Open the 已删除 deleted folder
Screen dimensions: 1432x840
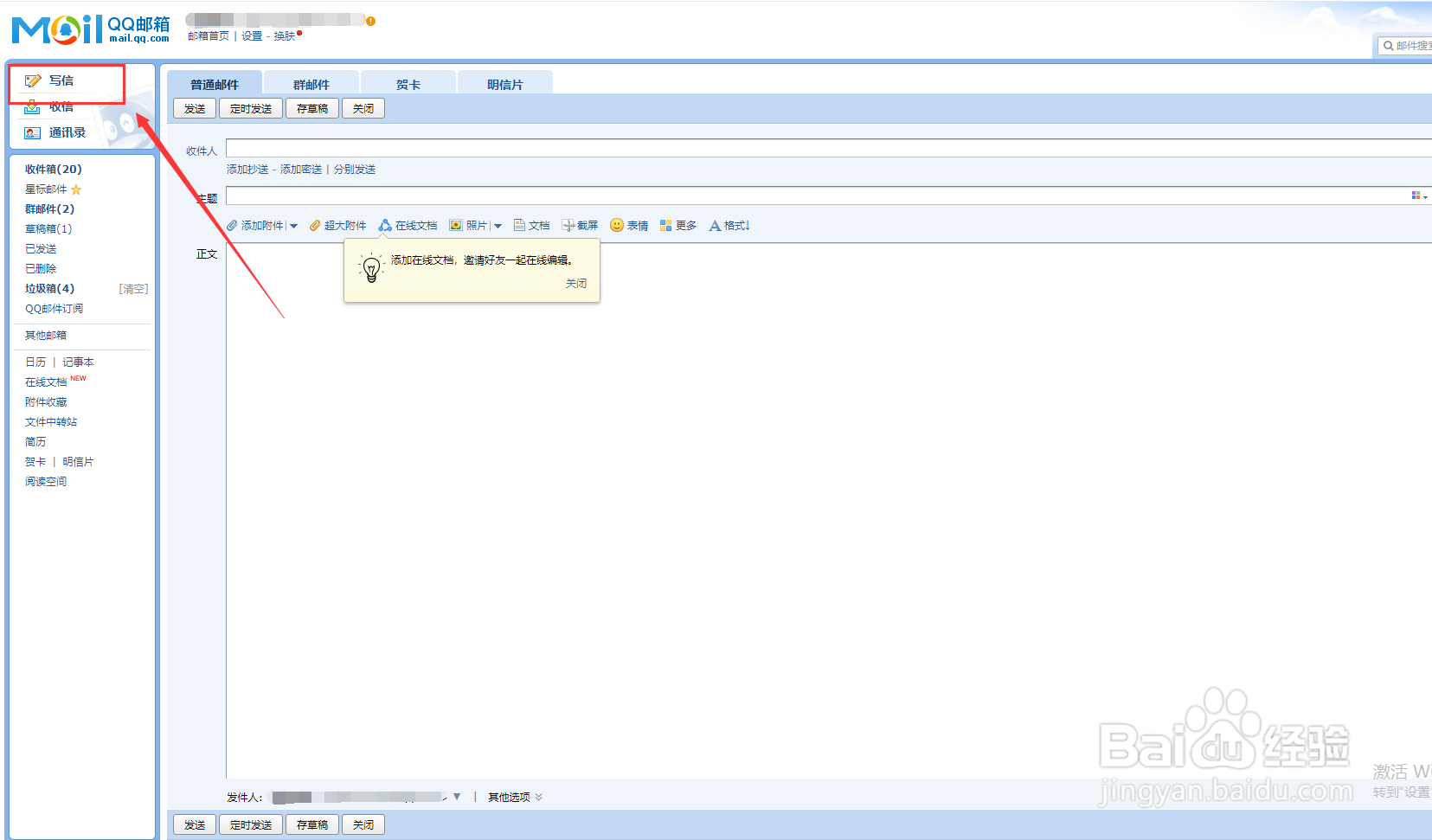pos(41,269)
